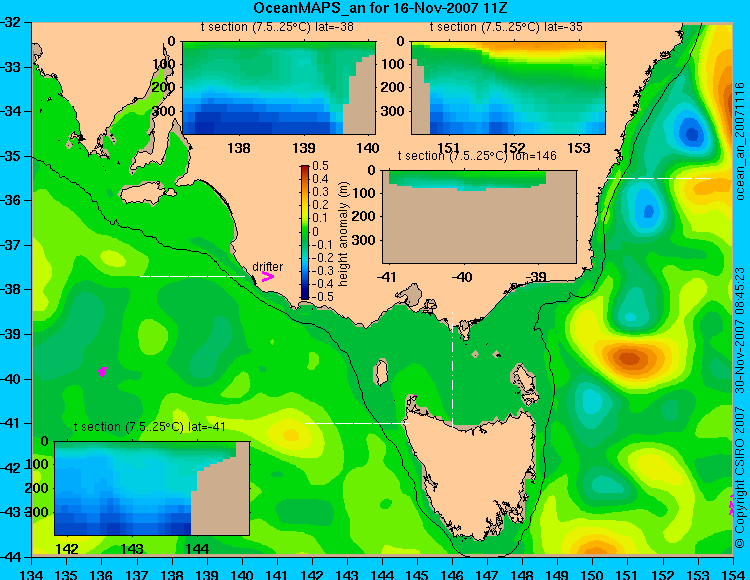This screenshot has height=580, width=750.
Task: Click King Island northwest of Tasmania
Action: point(381,372)
